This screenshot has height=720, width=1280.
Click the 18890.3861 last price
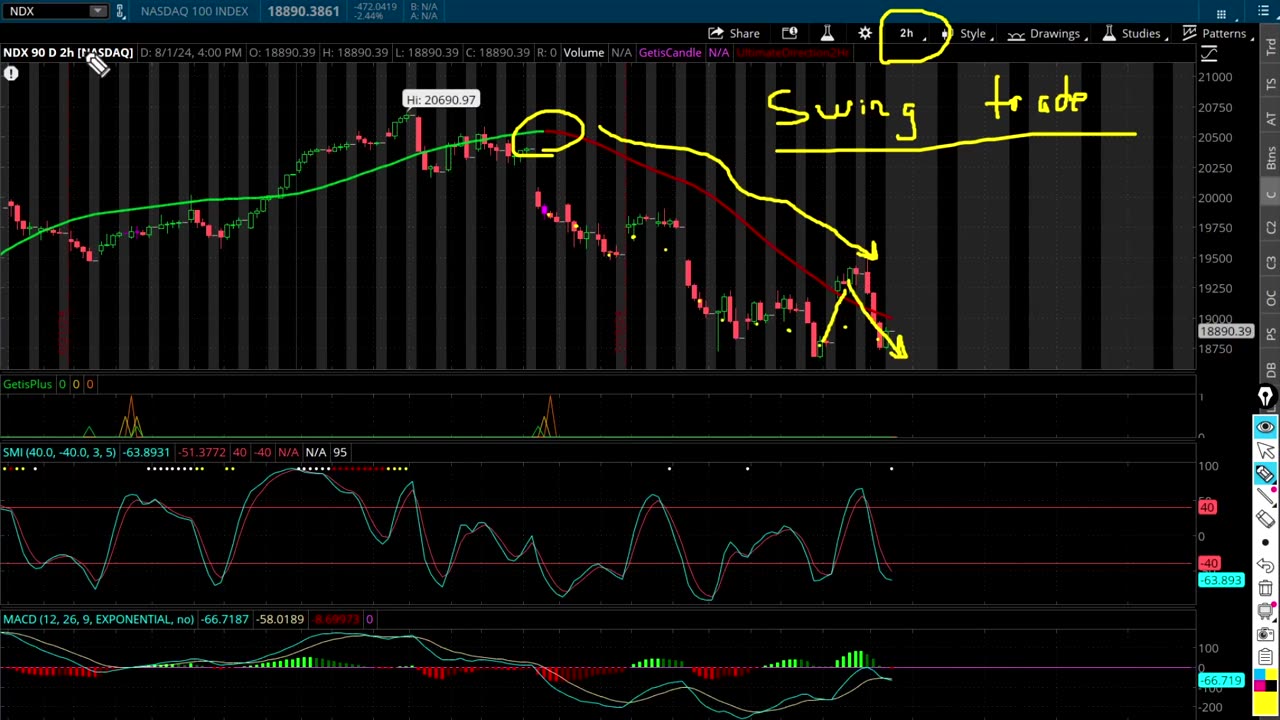pyautogui.click(x=304, y=11)
